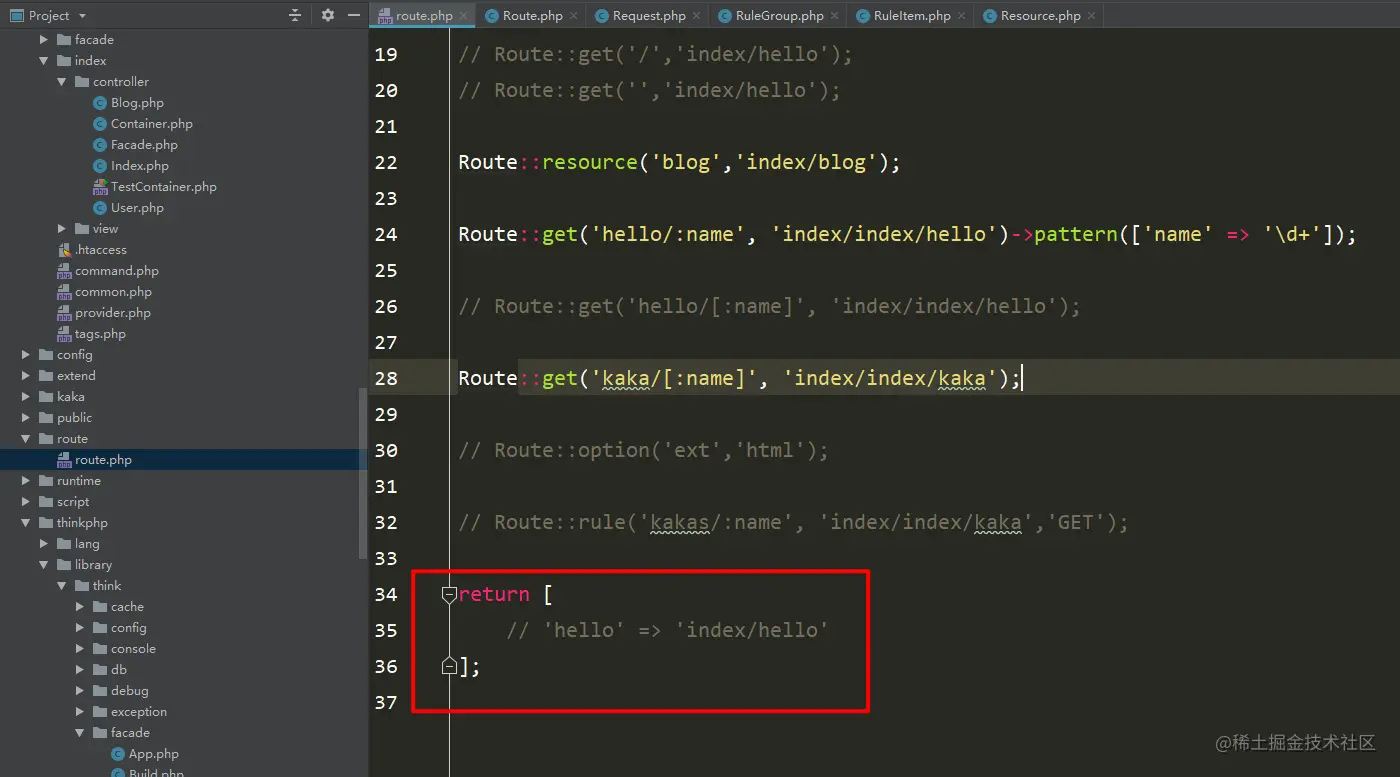
Task: Expand the cache folder arrow
Action: (x=80, y=607)
